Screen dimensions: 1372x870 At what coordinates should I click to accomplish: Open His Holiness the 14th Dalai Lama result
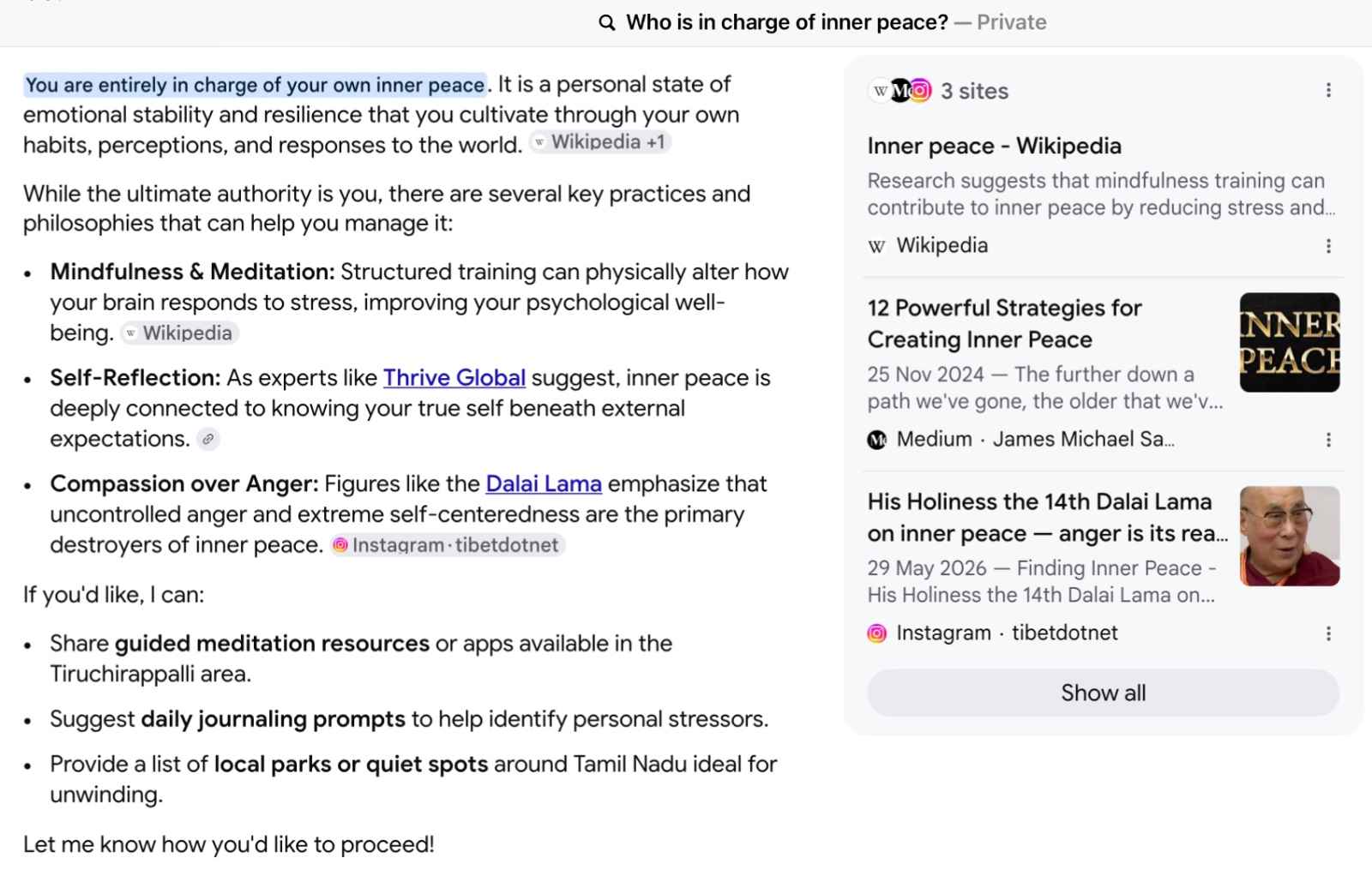point(1047,517)
